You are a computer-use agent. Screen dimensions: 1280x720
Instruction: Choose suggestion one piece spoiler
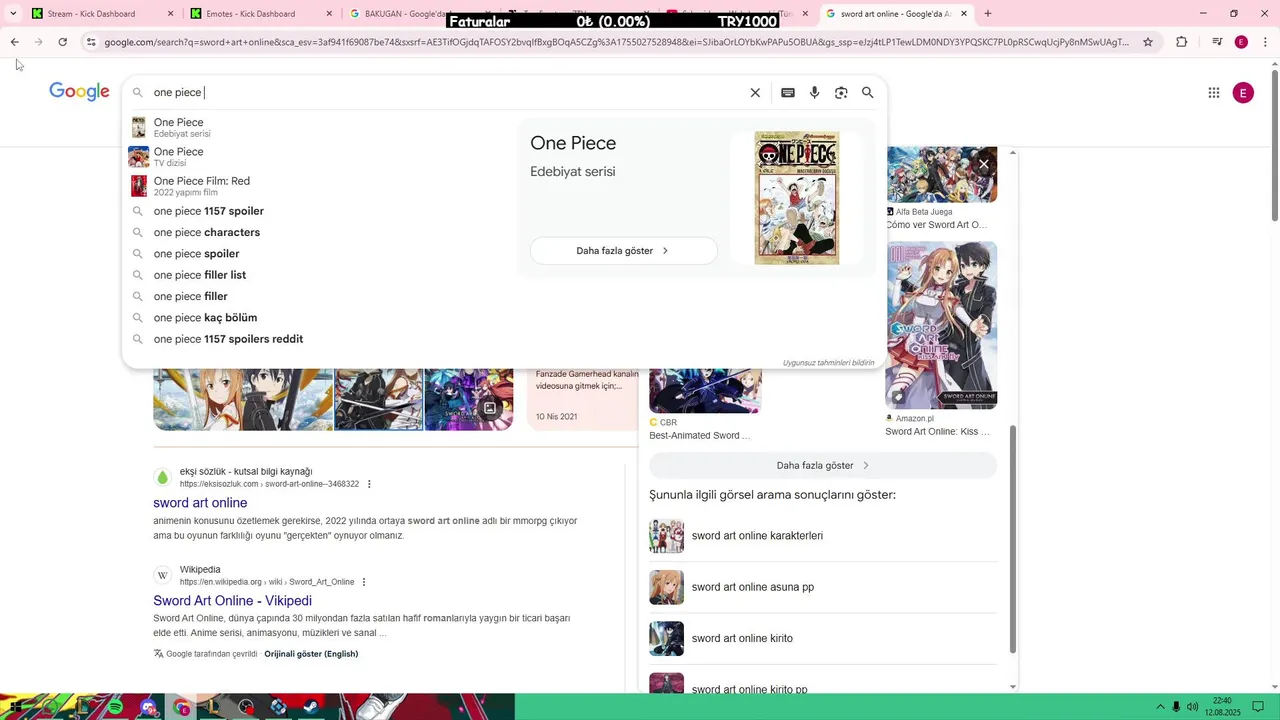click(319, 254)
